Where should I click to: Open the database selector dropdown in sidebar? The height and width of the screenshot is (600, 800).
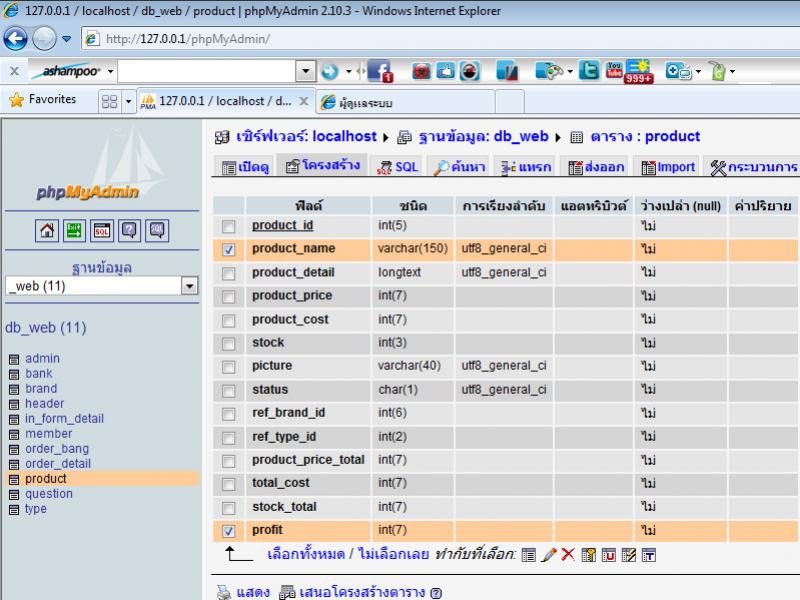pyautogui.click(x=190, y=286)
